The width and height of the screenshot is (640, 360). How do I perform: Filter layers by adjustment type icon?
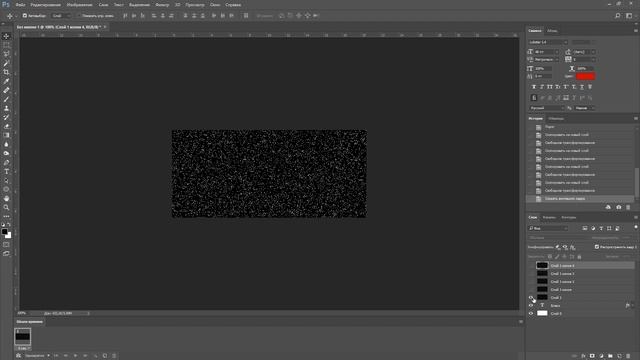pyautogui.click(x=593, y=228)
